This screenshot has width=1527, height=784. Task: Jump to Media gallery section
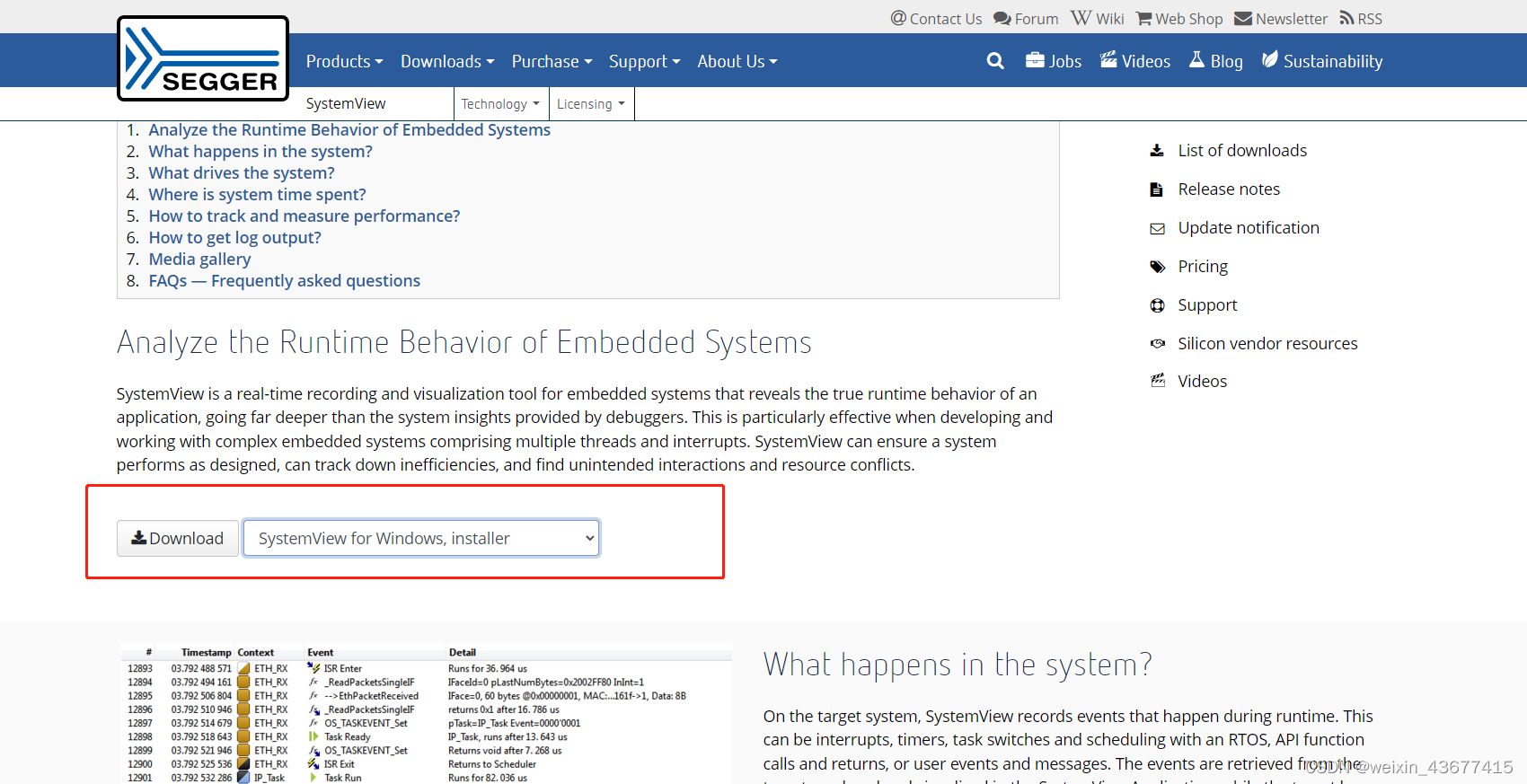[x=199, y=260]
